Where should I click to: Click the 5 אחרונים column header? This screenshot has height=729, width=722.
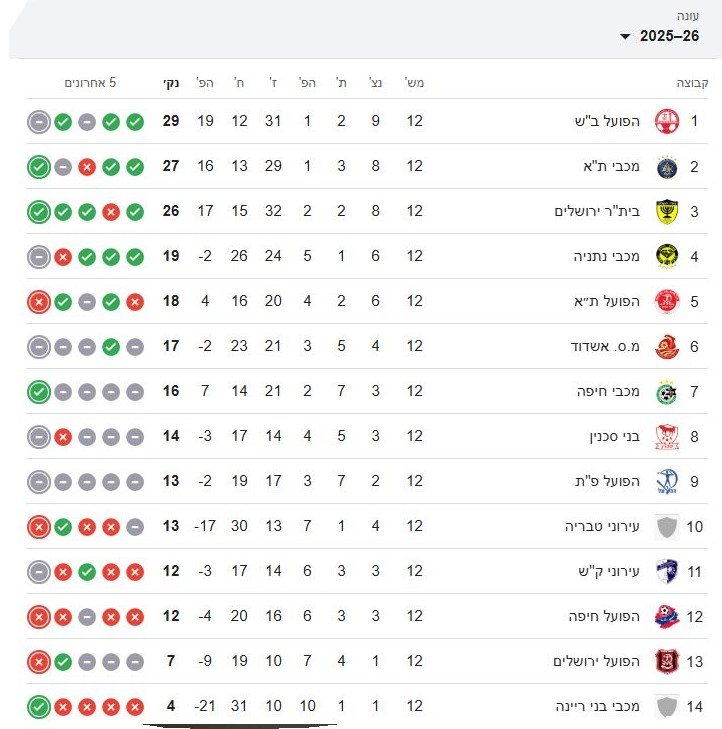(90, 82)
